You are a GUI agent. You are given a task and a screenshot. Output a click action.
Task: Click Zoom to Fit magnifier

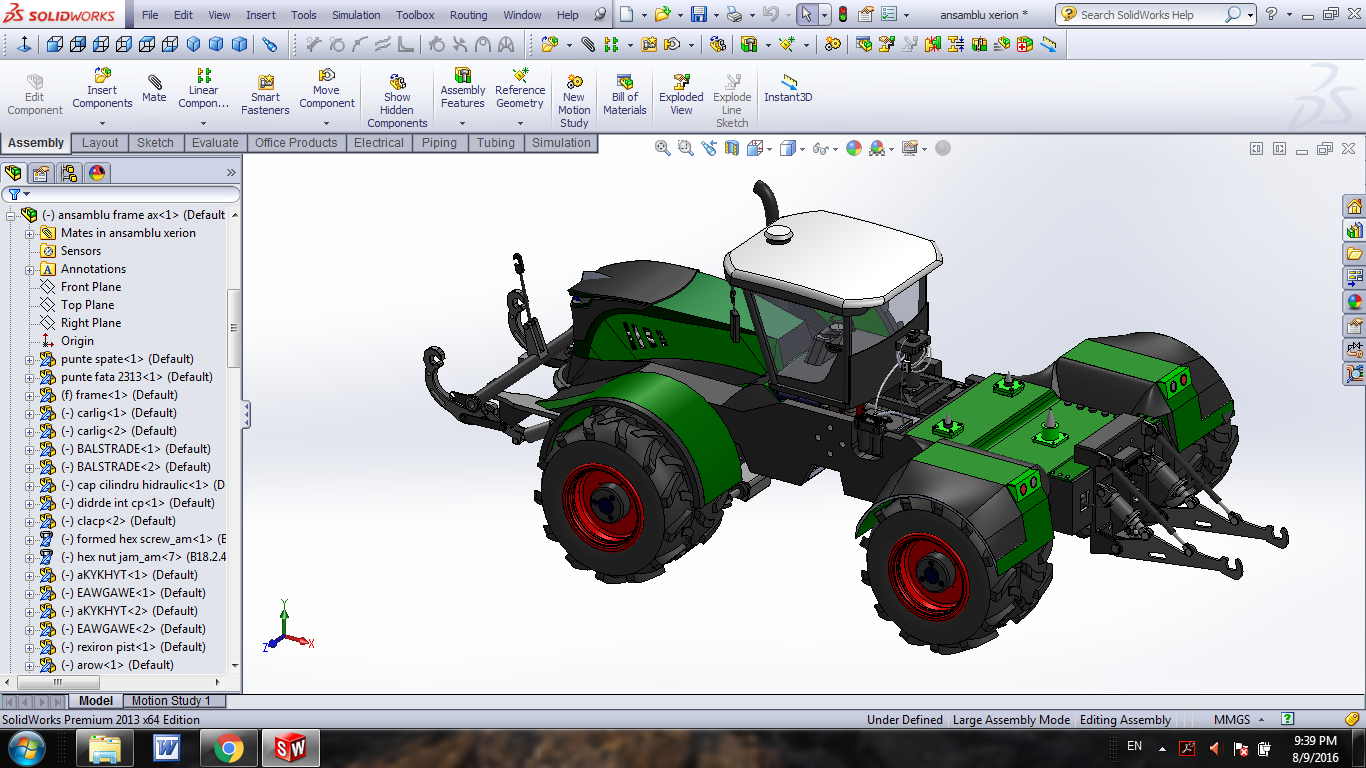coord(662,148)
